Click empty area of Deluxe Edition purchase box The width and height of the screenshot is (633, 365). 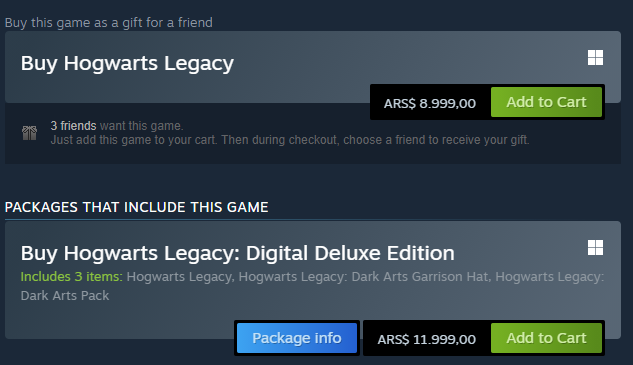(x=121, y=319)
